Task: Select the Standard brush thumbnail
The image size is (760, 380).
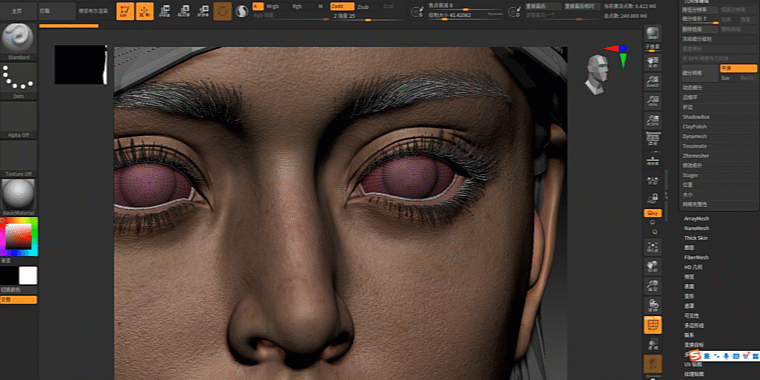Action: 18,41
